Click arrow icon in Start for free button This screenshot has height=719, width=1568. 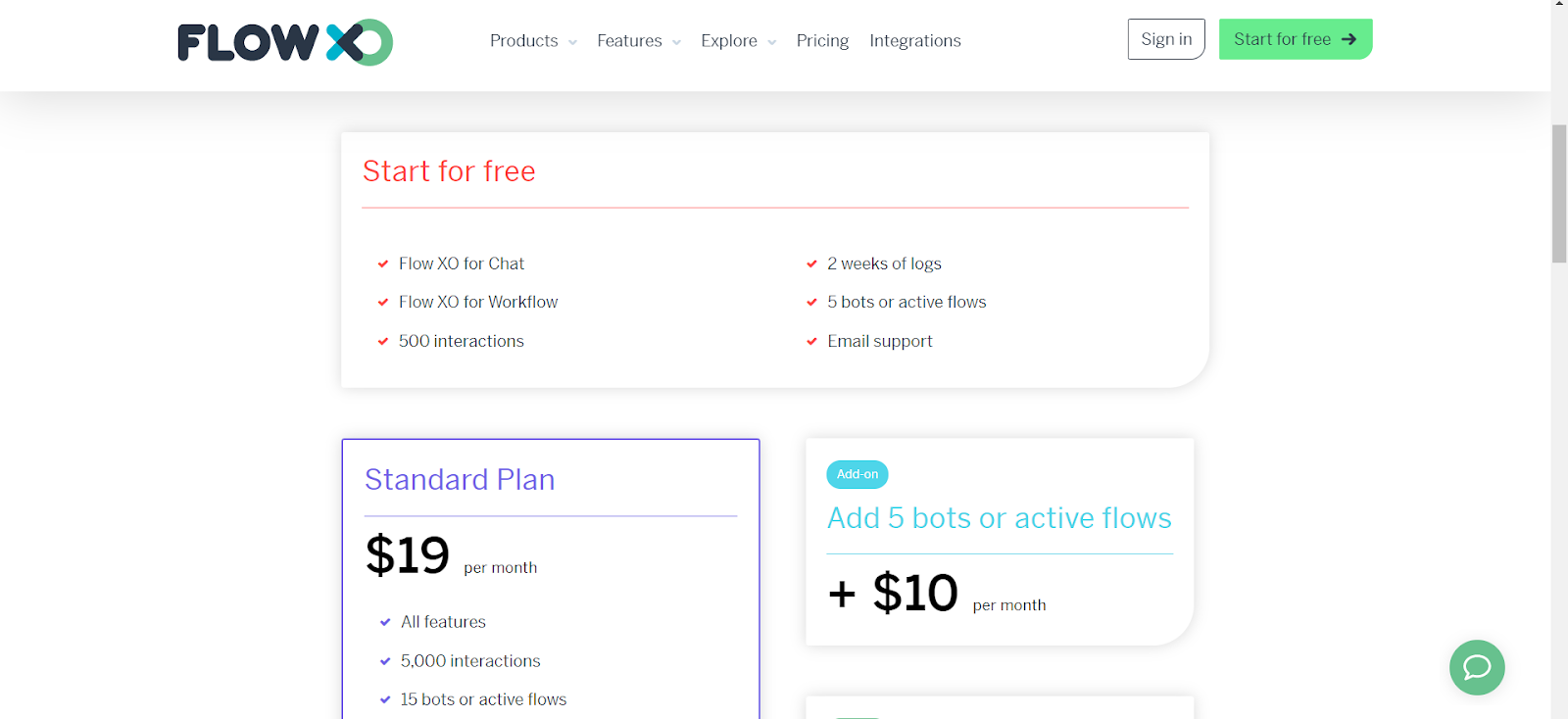[x=1349, y=39]
